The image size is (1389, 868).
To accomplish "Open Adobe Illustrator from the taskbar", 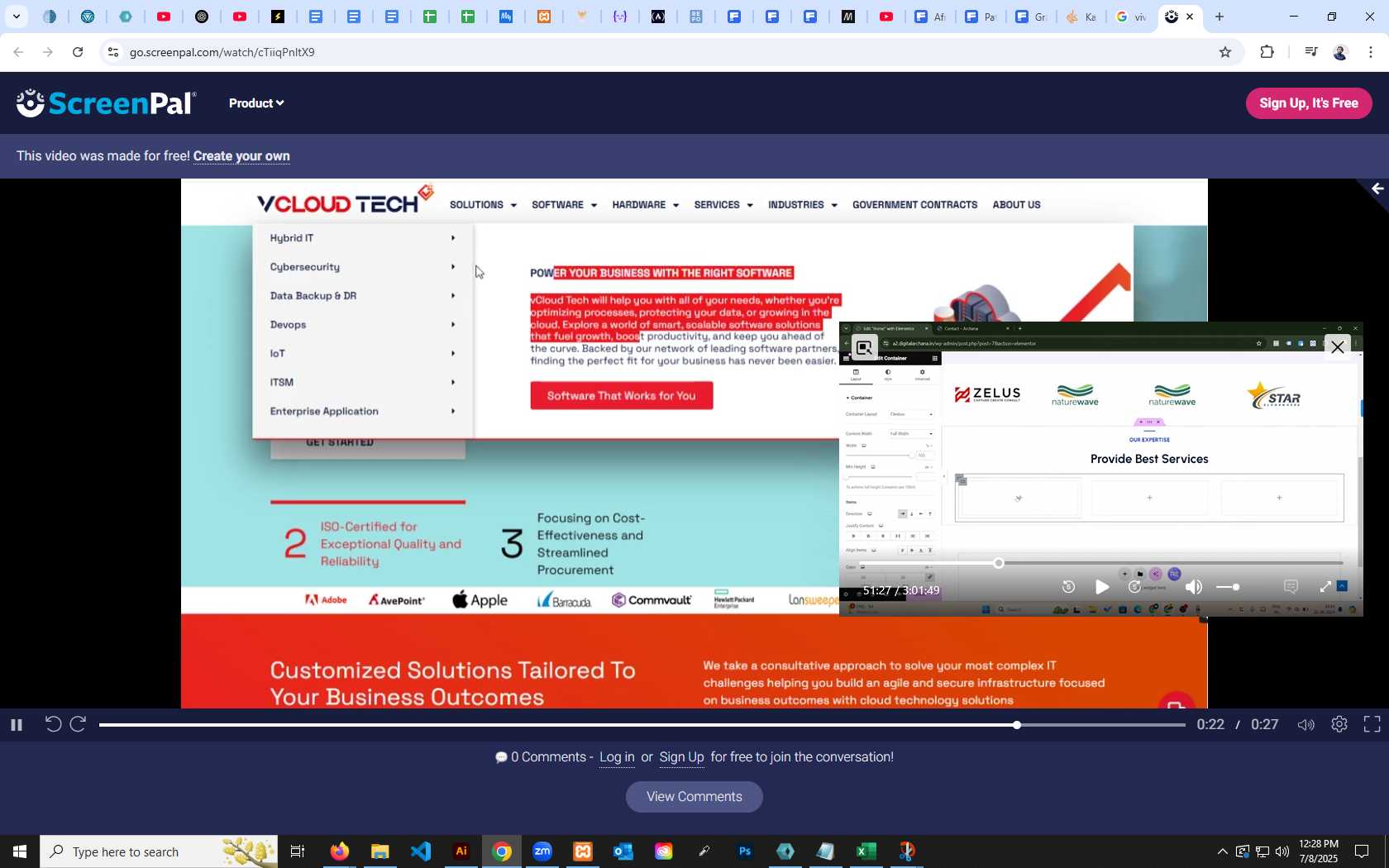I will point(461,851).
